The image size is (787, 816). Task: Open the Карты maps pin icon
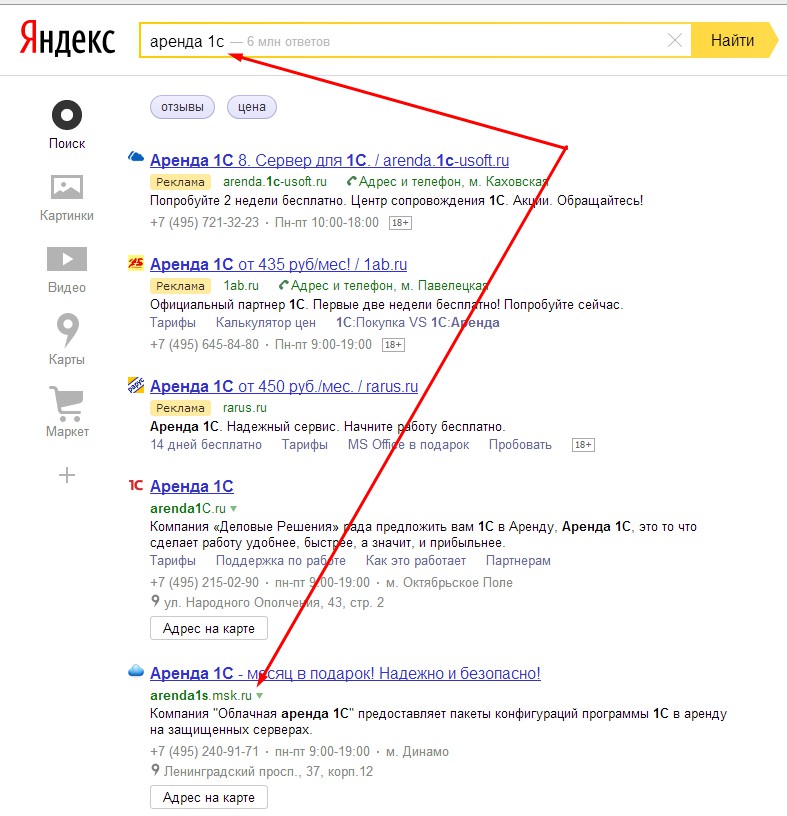click(x=67, y=330)
